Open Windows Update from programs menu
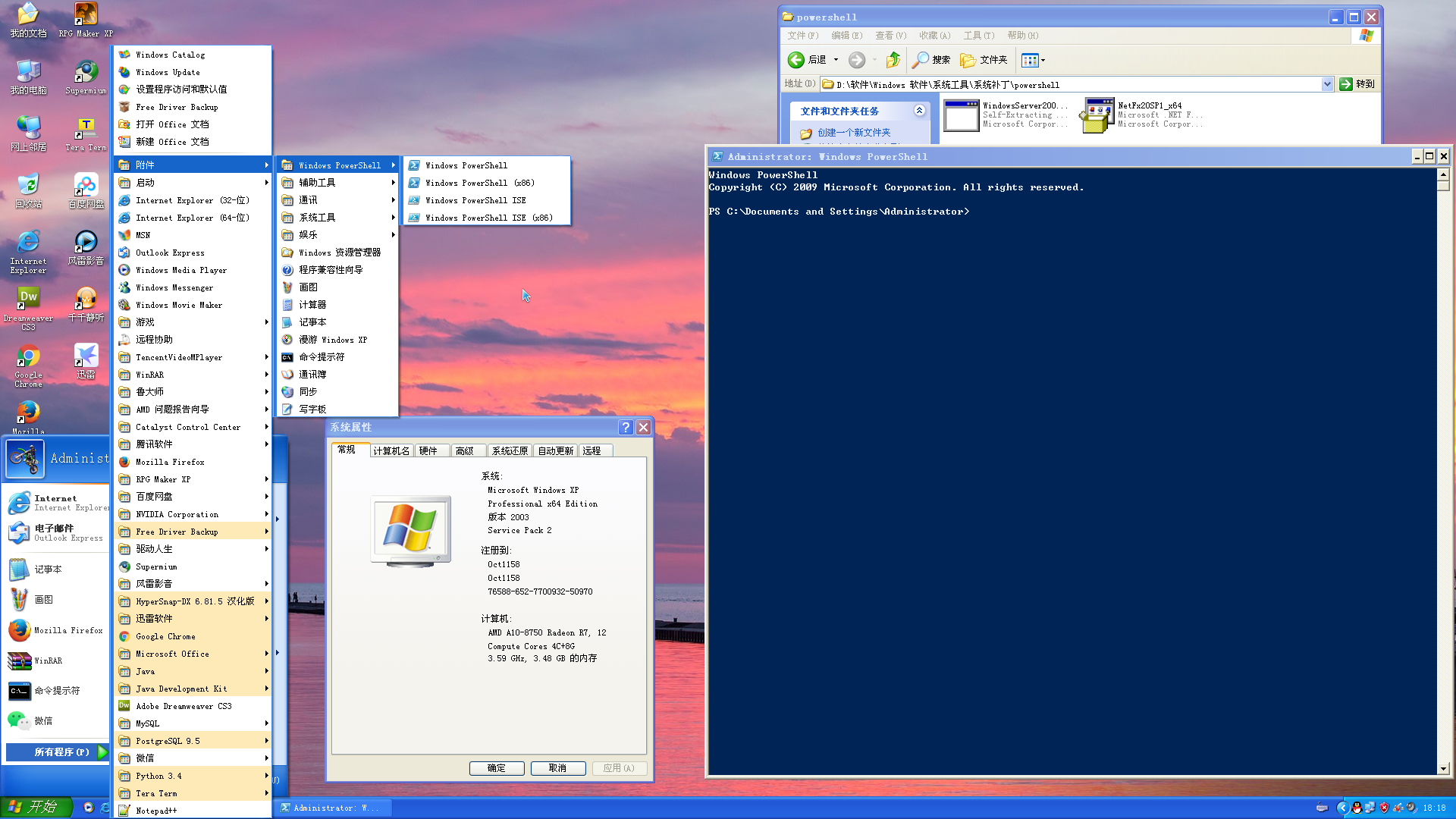The width and height of the screenshot is (1456, 819). [x=193, y=72]
